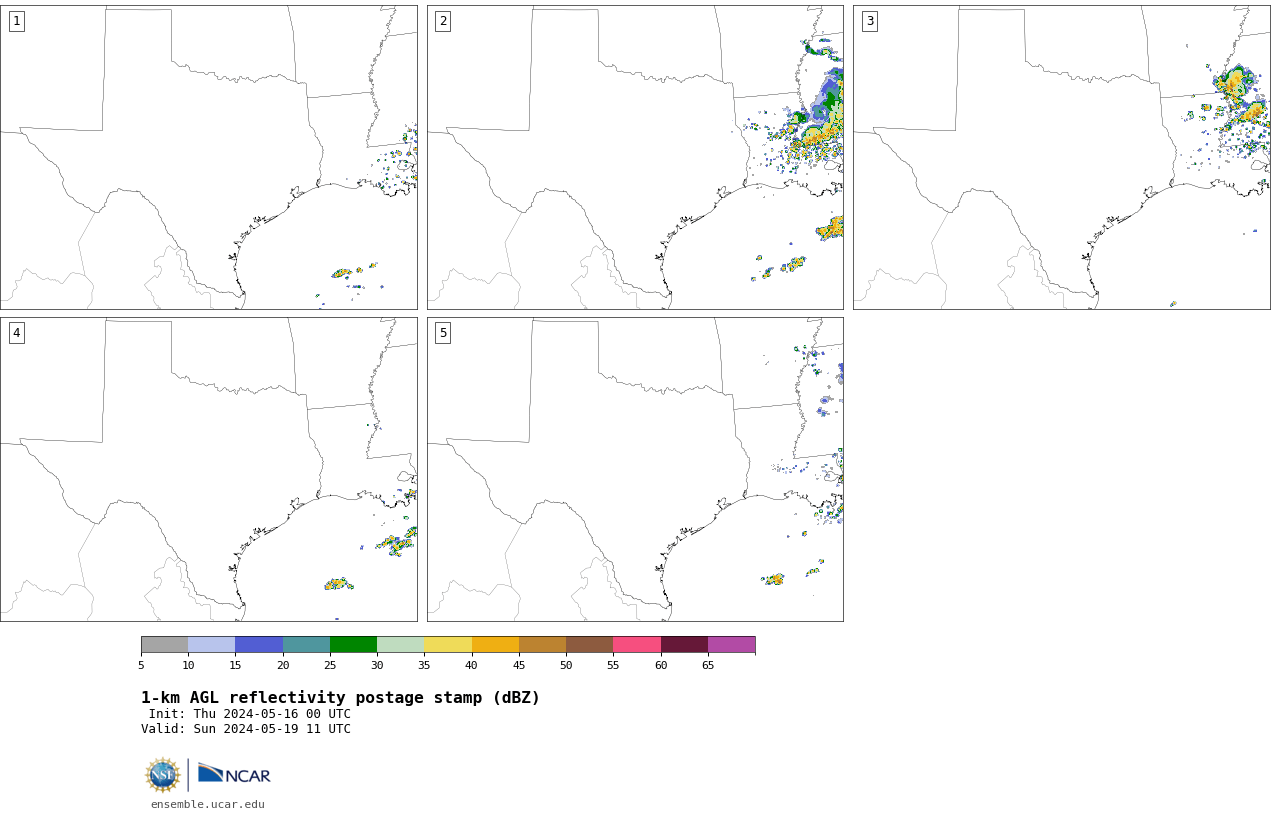The height and width of the screenshot is (815, 1280).
Task: Click the ensemble.ucar.edu text
Action: click(208, 804)
